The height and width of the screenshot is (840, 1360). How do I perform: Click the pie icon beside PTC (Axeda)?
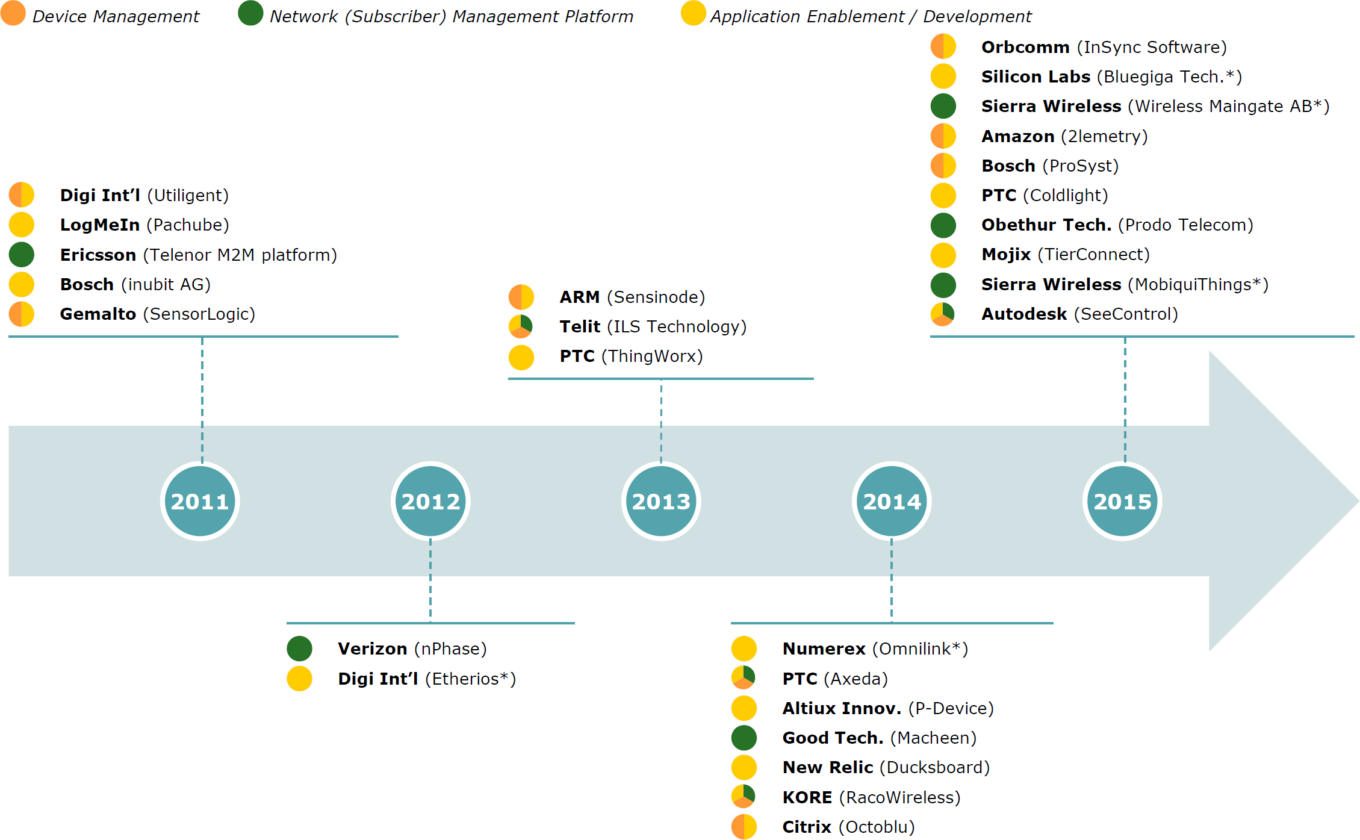coord(743,678)
